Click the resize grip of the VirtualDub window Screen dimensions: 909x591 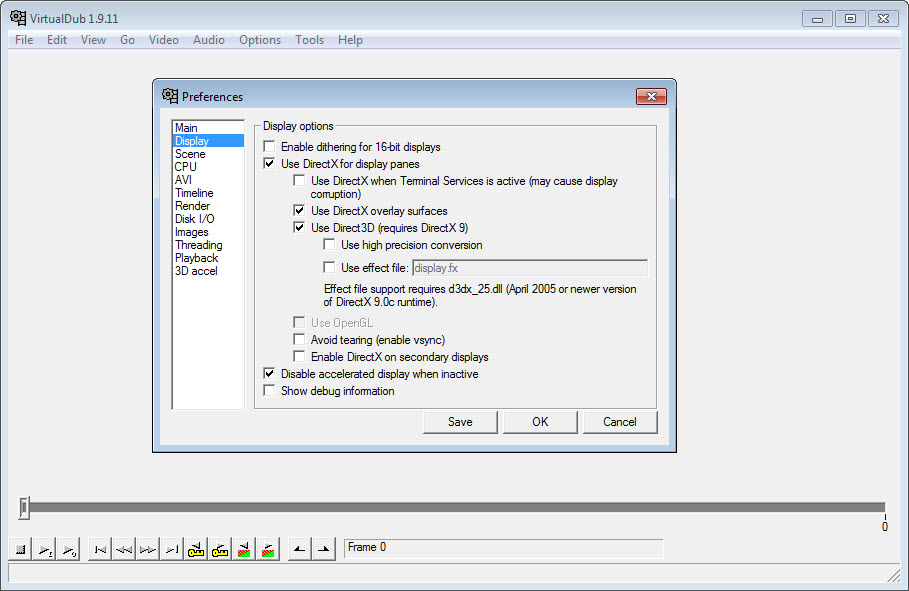pyautogui.click(x=893, y=575)
